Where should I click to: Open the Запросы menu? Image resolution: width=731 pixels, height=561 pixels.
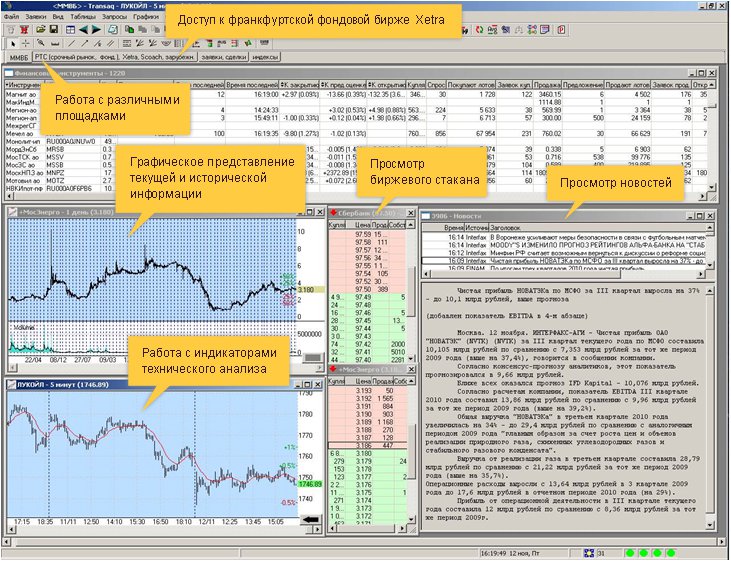[114, 17]
